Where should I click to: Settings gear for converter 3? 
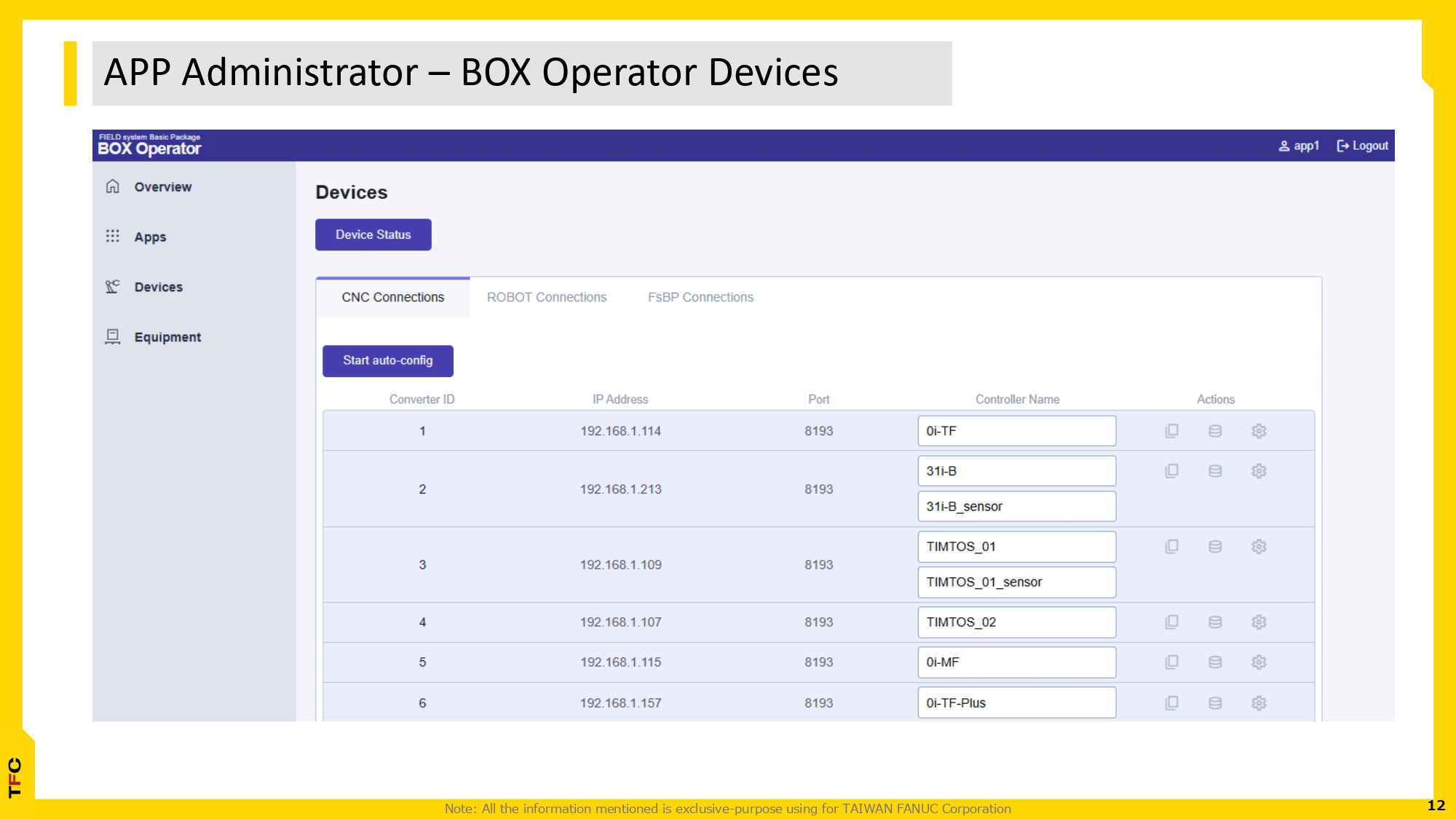point(1259,547)
